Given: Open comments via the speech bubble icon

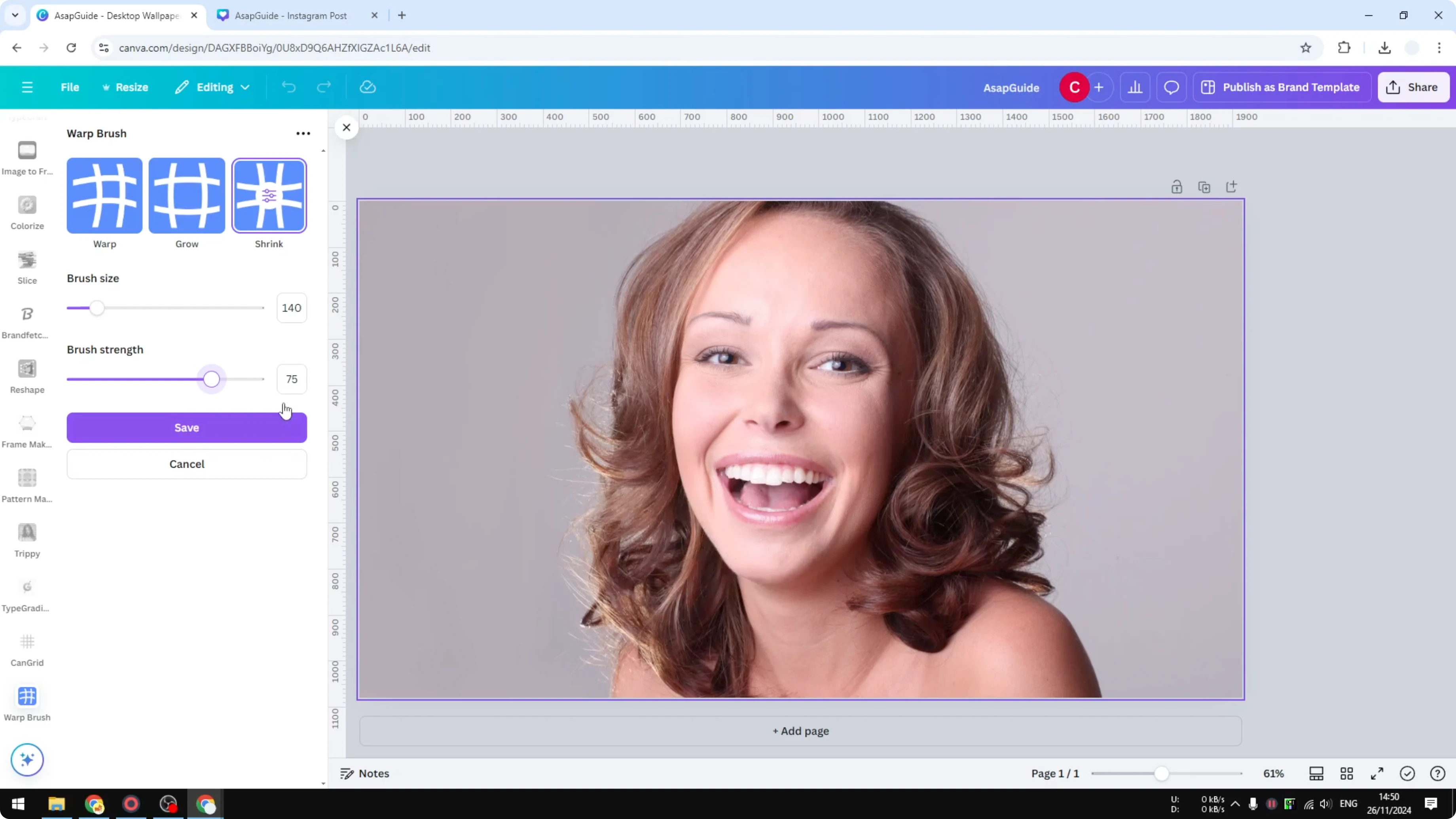Looking at the screenshot, I should pos(1171,87).
